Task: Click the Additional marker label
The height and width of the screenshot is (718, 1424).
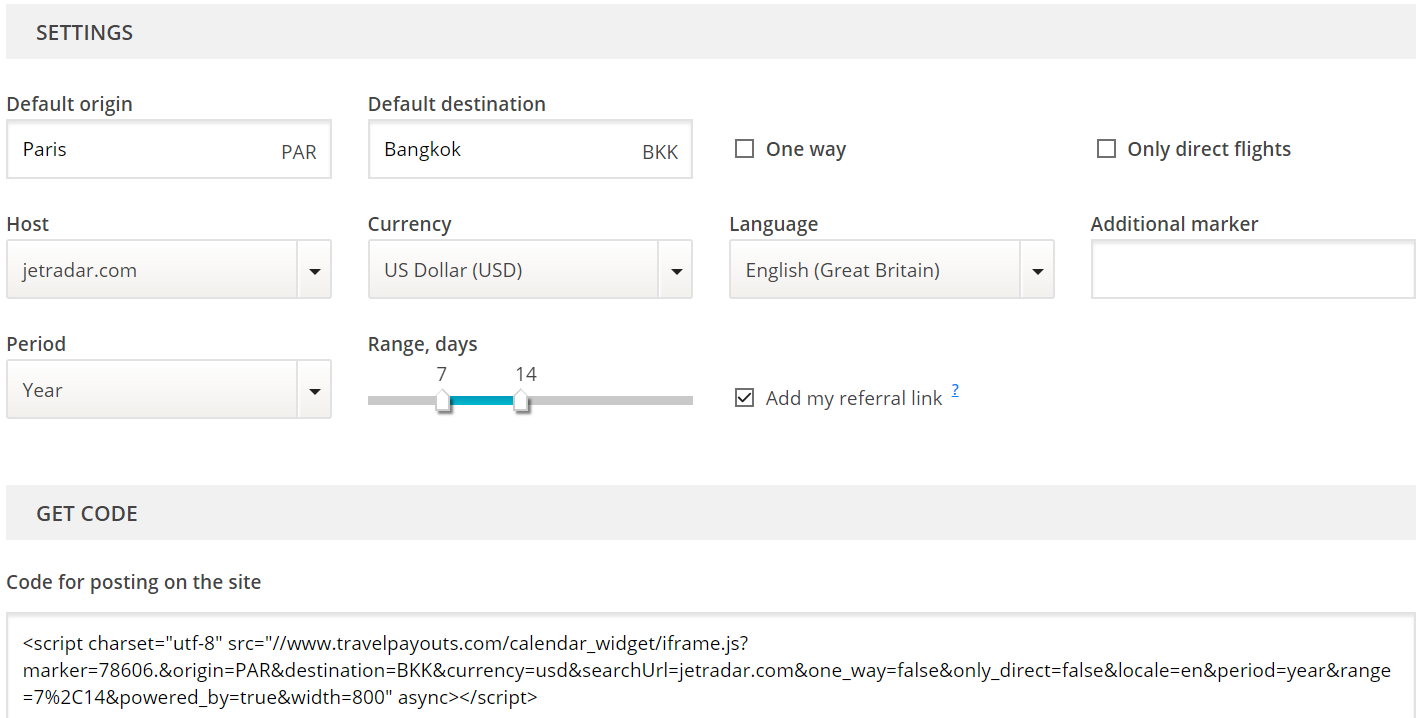Action: [1175, 224]
